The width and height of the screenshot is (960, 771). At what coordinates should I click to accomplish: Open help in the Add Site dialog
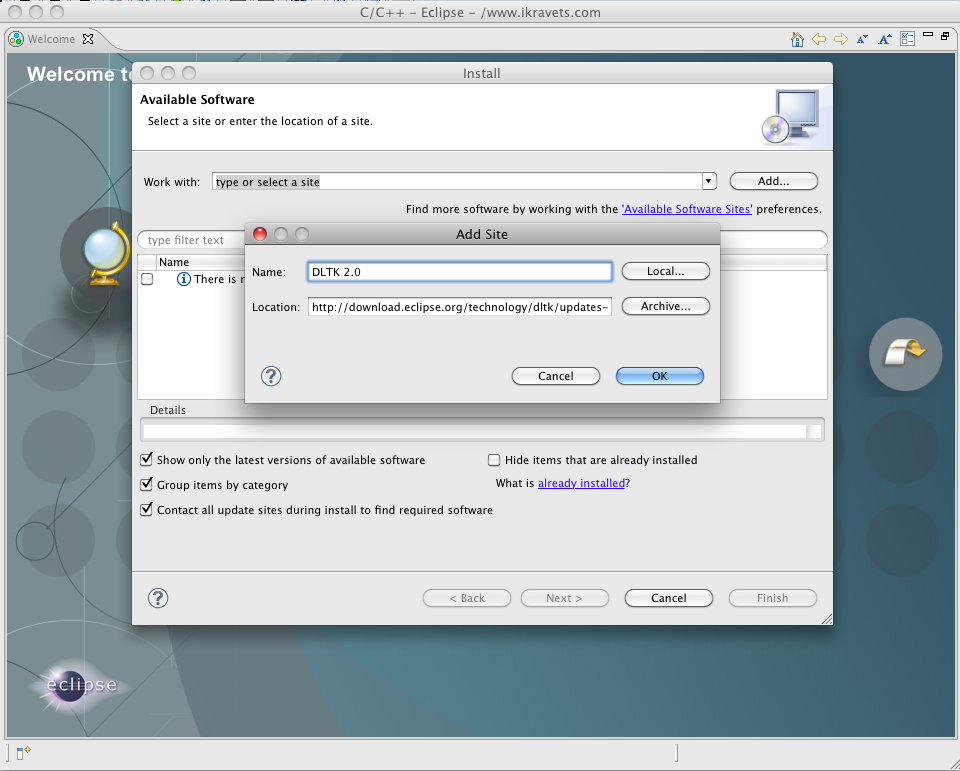tap(271, 376)
